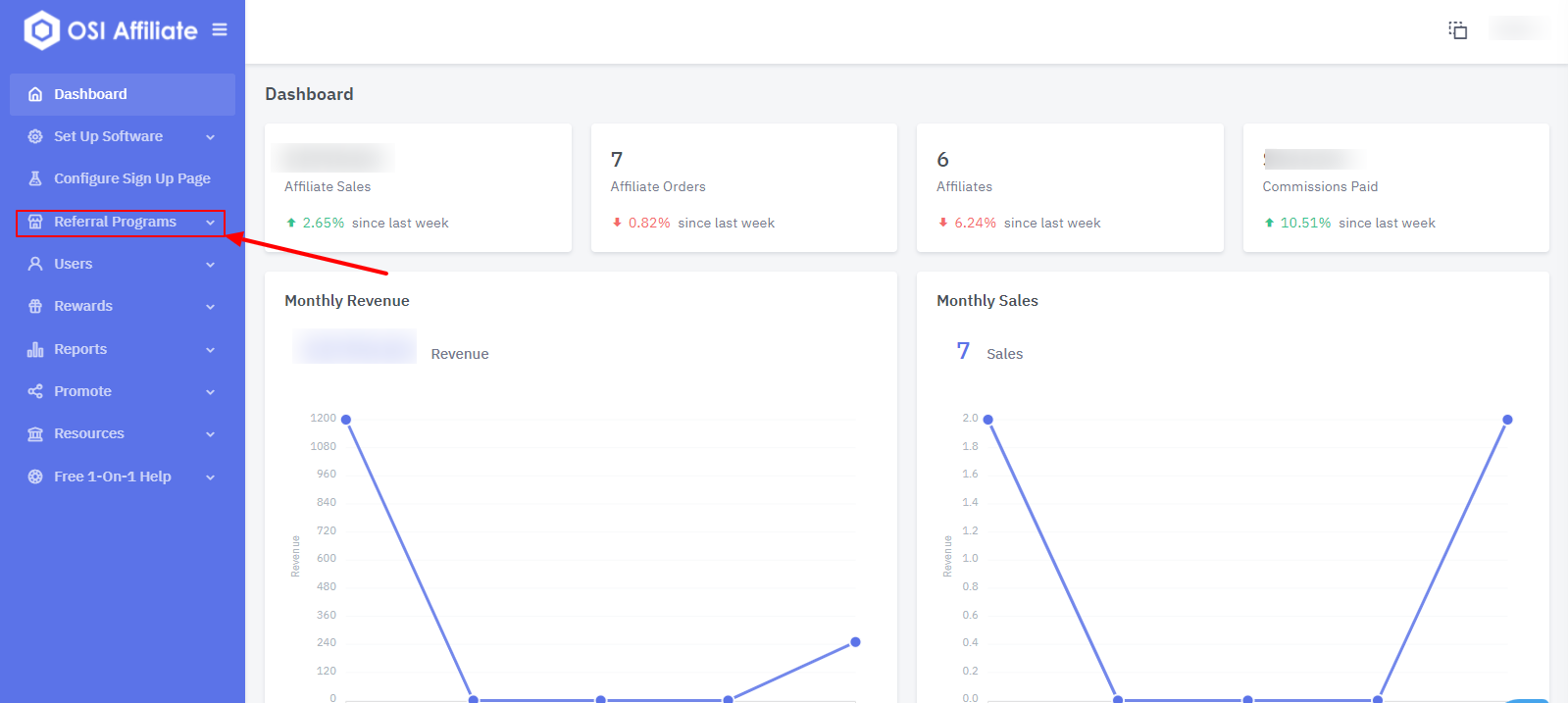Screen dimensions: 1568x703
Task: Click the 2.65% percentage text
Action: (x=324, y=223)
